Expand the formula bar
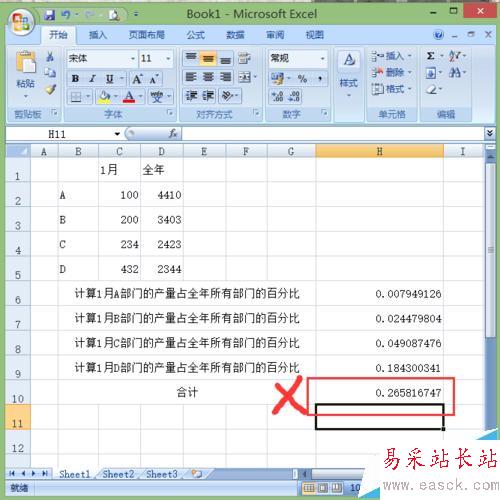 click(x=490, y=133)
